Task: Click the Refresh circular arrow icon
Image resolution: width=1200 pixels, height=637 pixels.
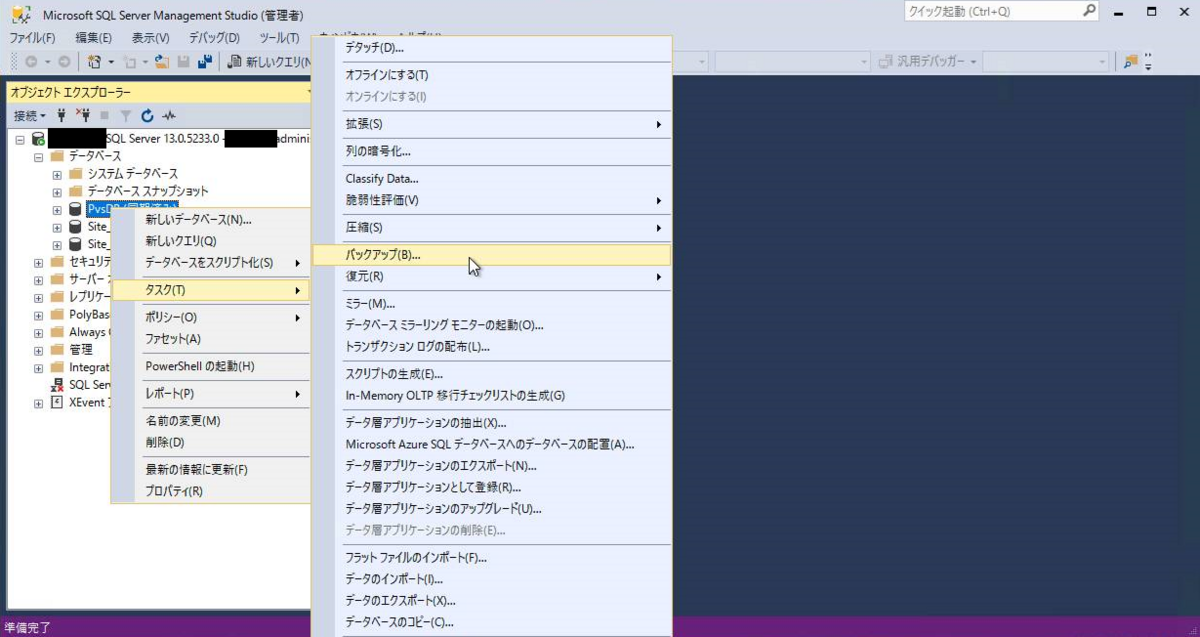Action: (x=147, y=115)
